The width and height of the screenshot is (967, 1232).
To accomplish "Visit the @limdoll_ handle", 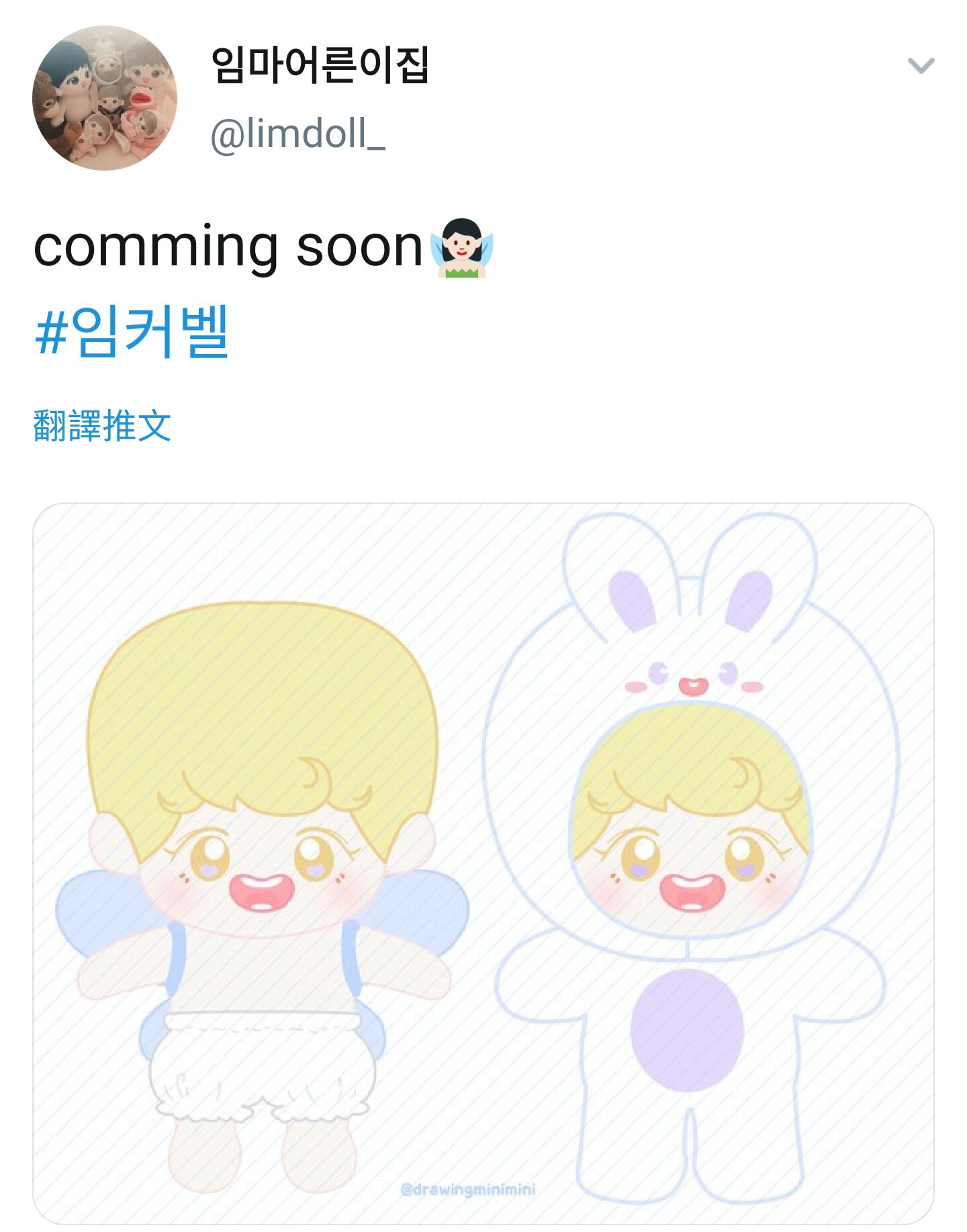I will coord(297,133).
